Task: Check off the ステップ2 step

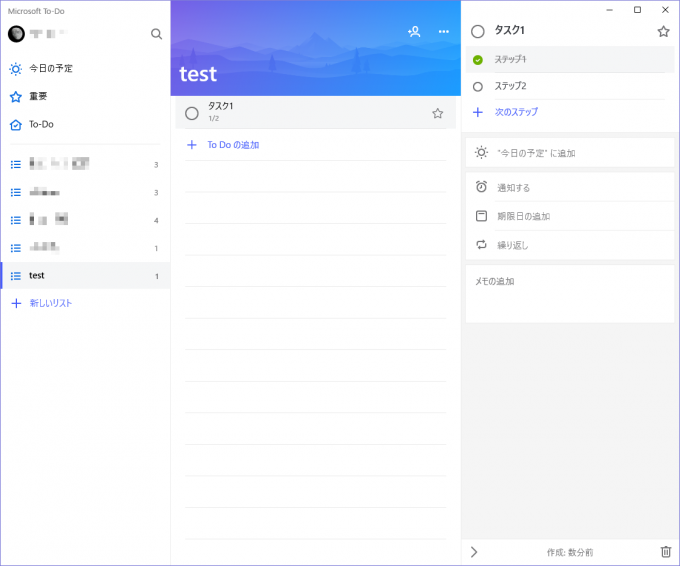Action: pos(478,87)
